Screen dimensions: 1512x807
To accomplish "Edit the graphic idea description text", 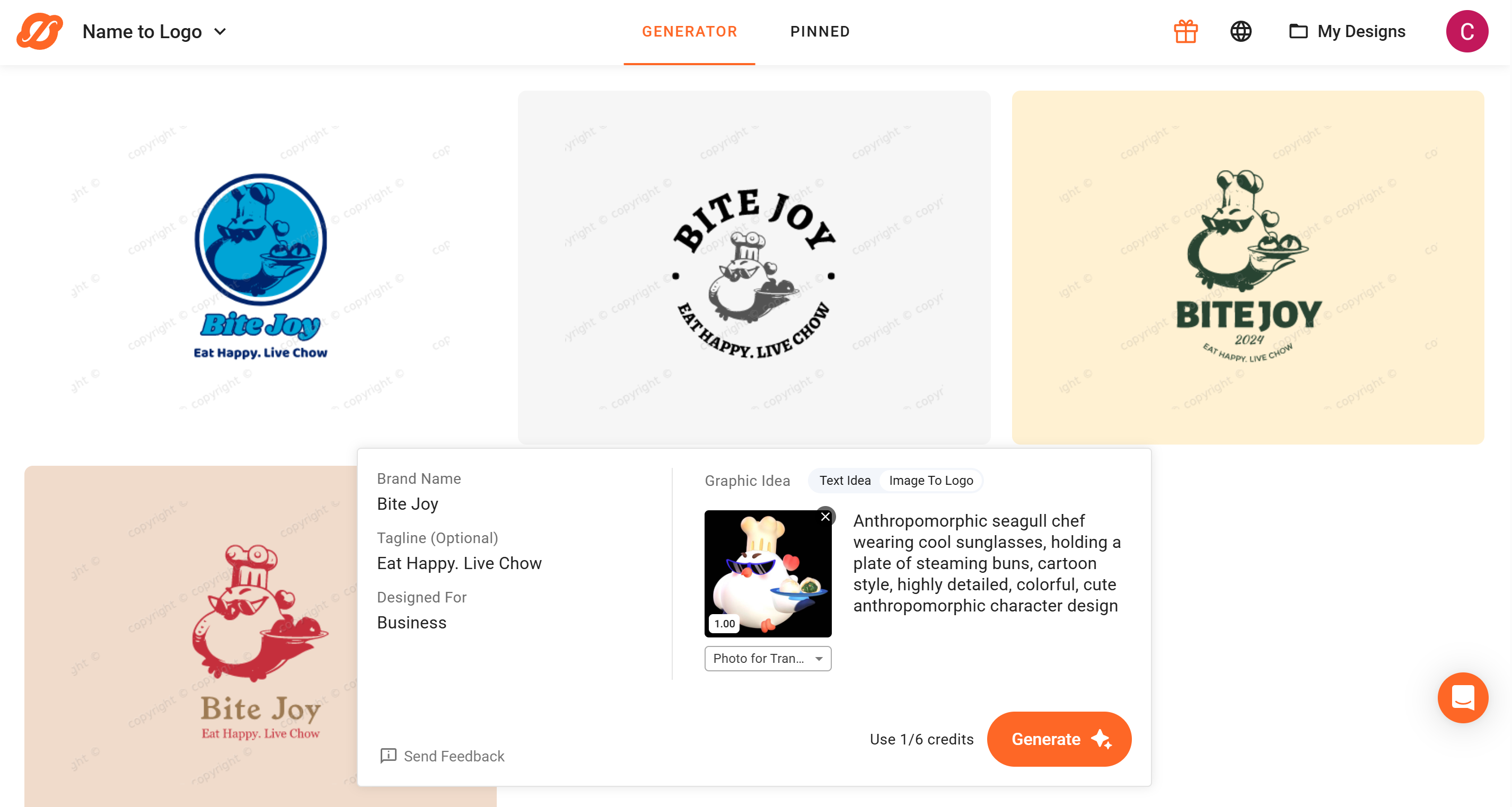I will [x=987, y=563].
